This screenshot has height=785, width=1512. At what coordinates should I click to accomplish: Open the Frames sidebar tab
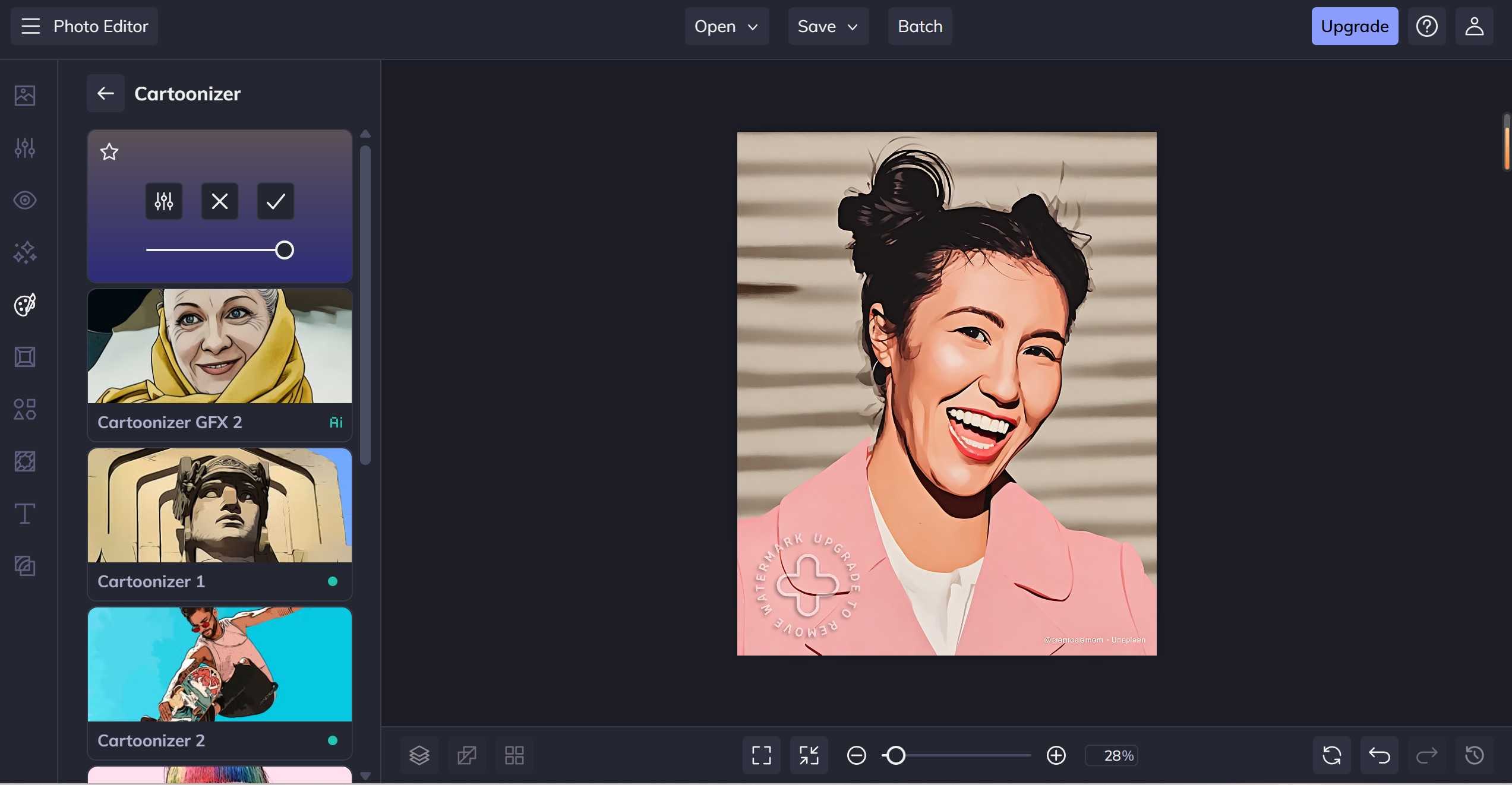(25, 357)
